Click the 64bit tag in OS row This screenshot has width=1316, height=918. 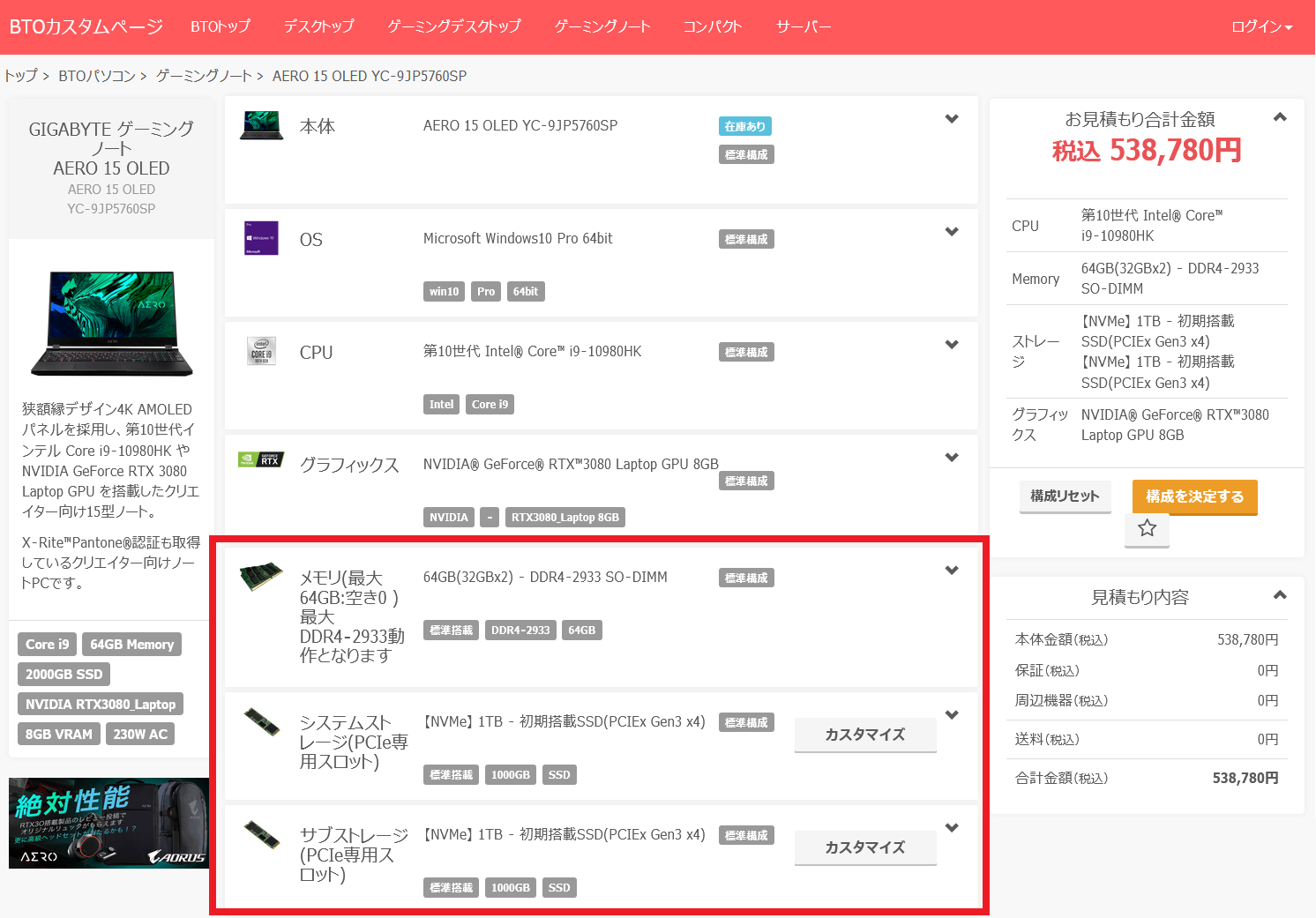click(526, 292)
